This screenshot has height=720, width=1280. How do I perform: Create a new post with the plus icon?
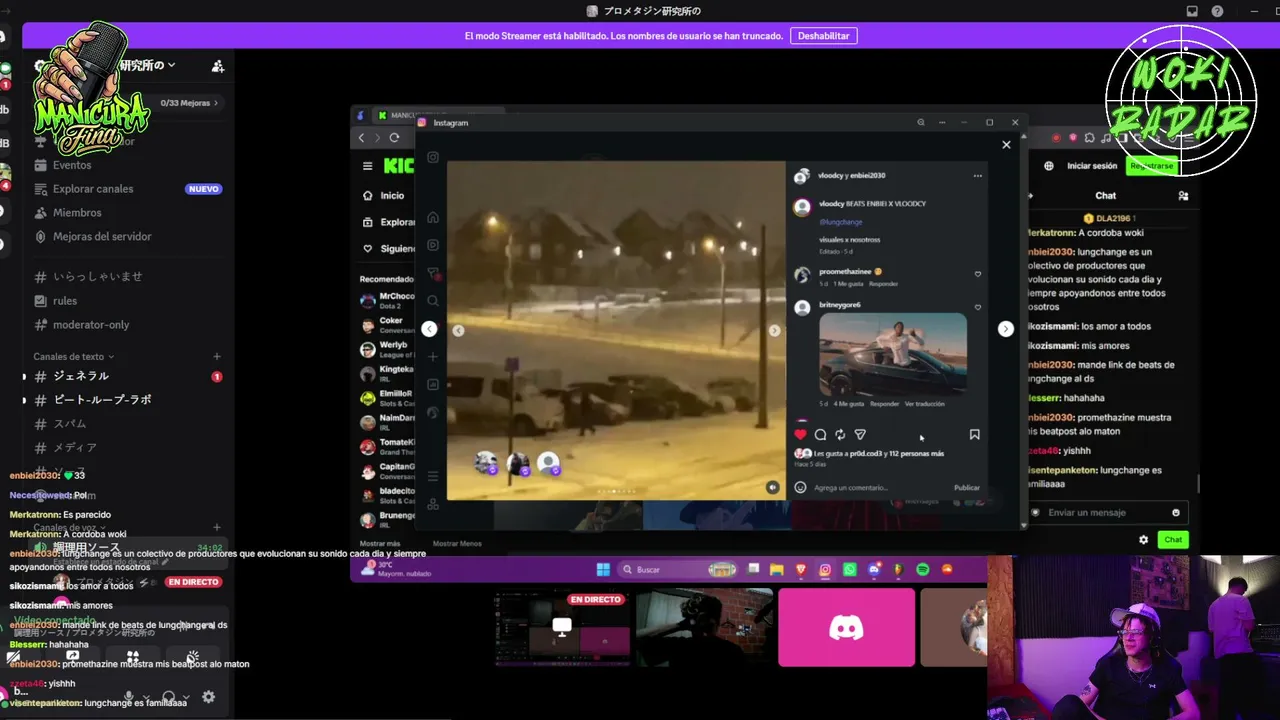click(x=433, y=357)
